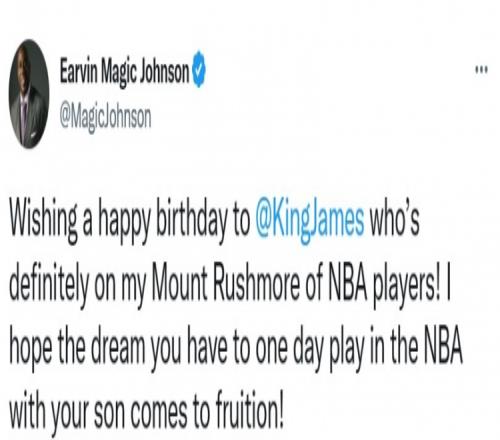500x440 pixels.
Task: Open the @KingJames mention link
Action: point(310,220)
